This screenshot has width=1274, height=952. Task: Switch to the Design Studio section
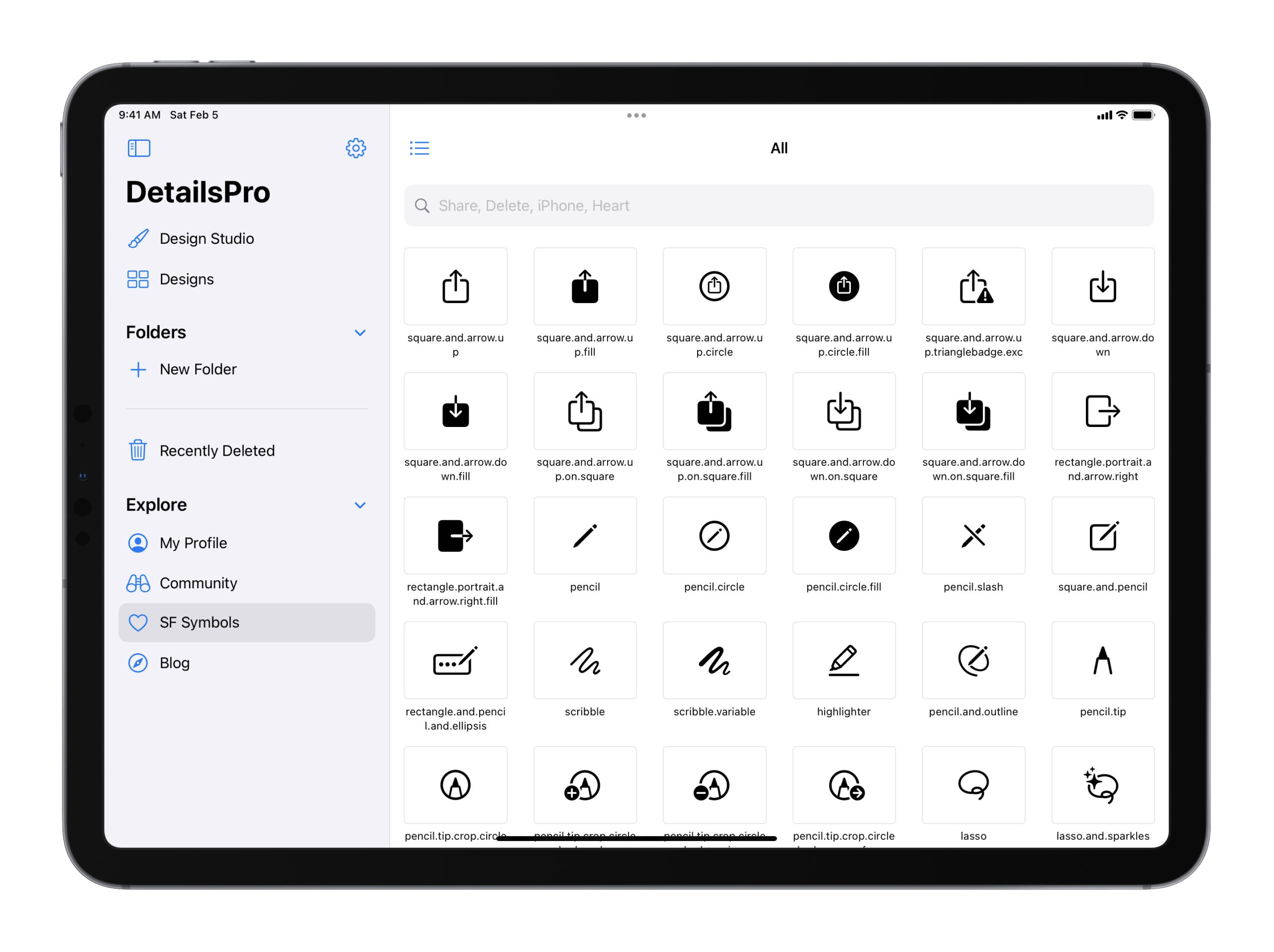tap(207, 239)
